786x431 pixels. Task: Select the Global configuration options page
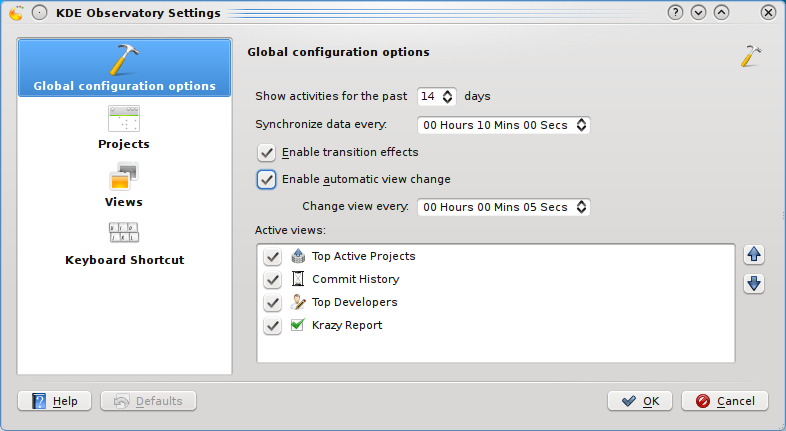124,68
